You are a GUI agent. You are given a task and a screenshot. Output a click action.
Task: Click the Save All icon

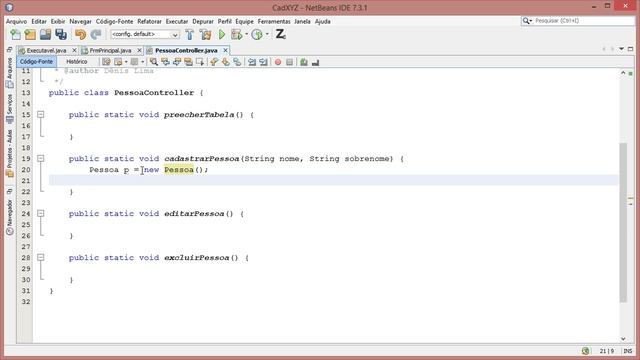(x=61, y=34)
